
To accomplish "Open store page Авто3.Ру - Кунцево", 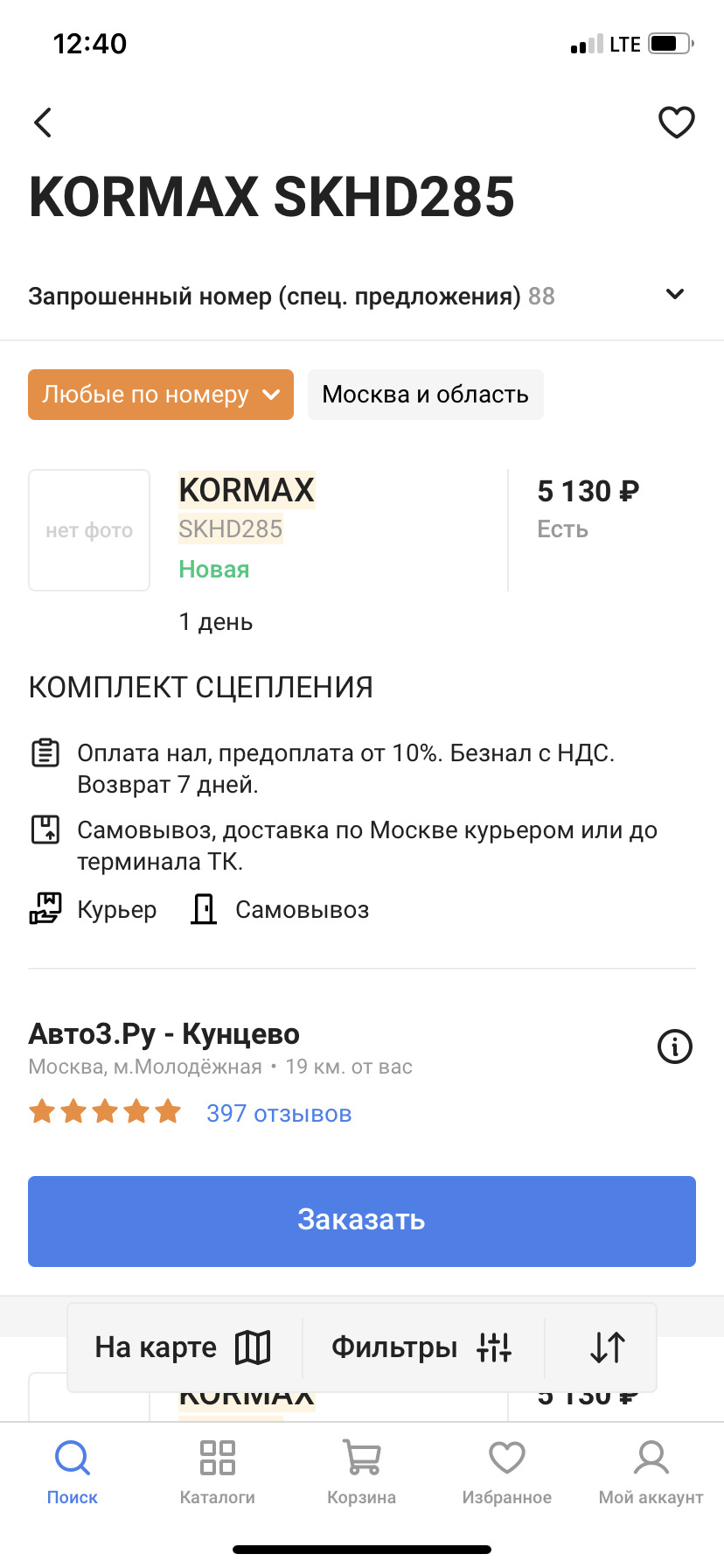I will 164,1033.
